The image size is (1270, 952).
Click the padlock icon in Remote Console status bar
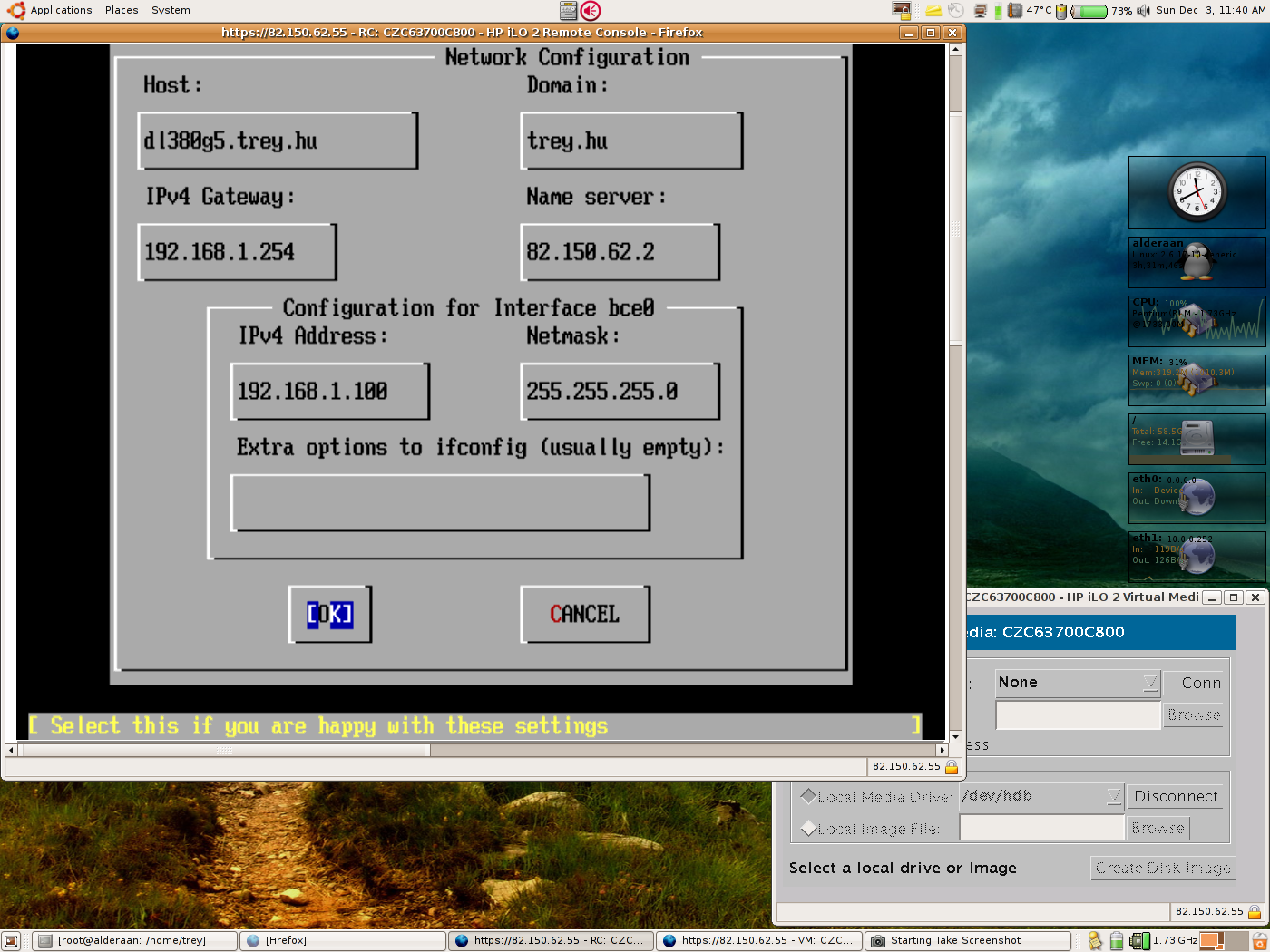[x=952, y=767]
